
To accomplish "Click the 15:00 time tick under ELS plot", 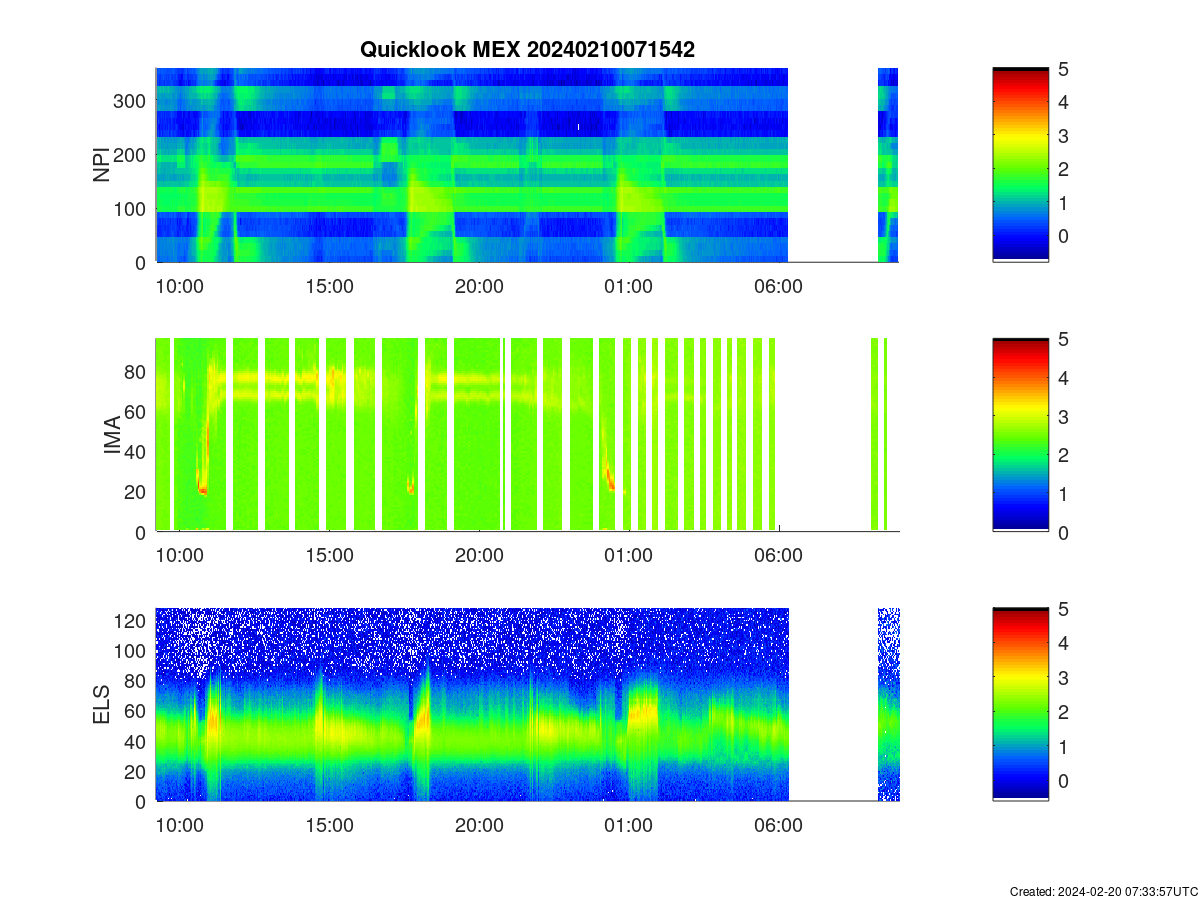I will (x=330, y=826).
